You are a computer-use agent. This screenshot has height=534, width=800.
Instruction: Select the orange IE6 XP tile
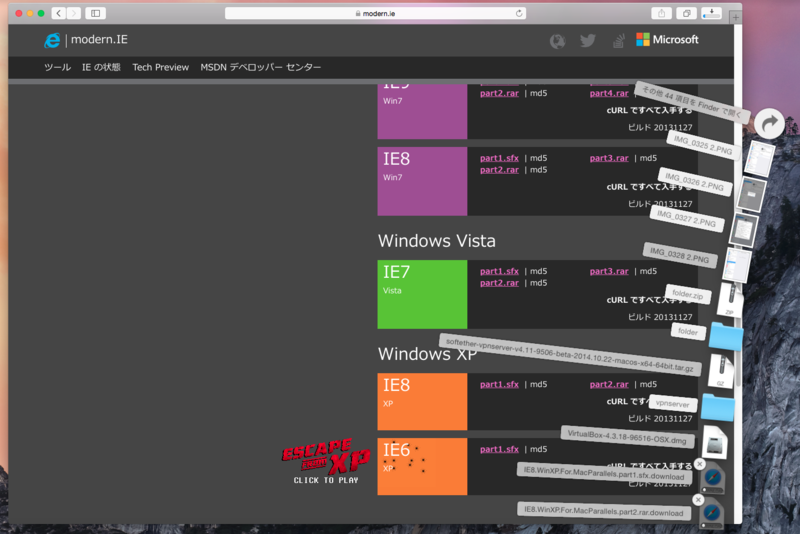[x=422, y=466]
